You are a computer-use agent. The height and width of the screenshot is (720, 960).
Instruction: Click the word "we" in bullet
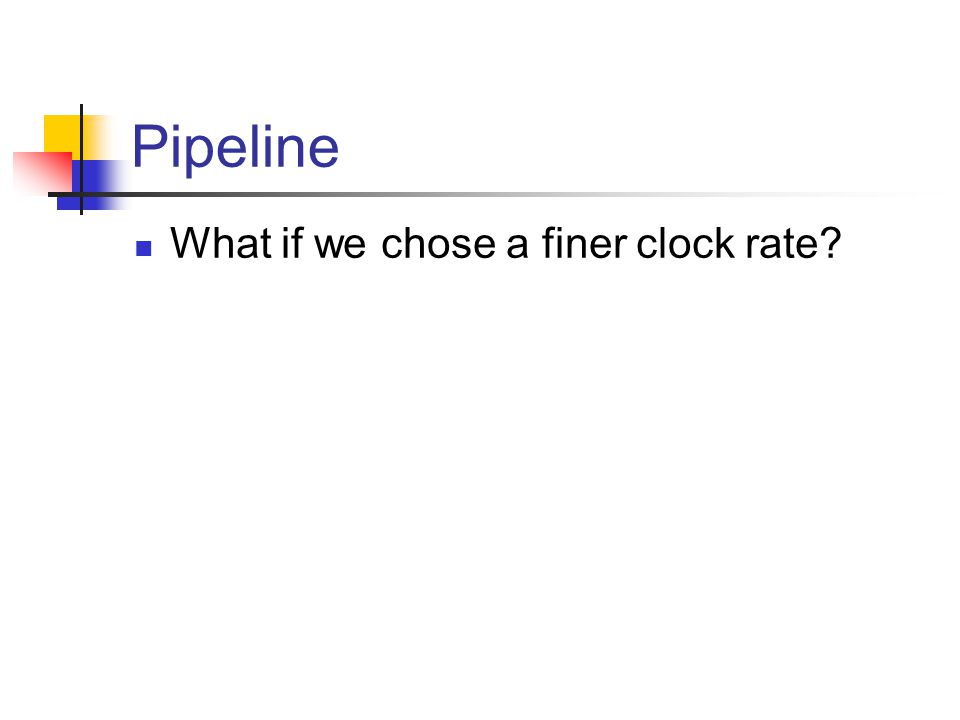tap(340, 245)
